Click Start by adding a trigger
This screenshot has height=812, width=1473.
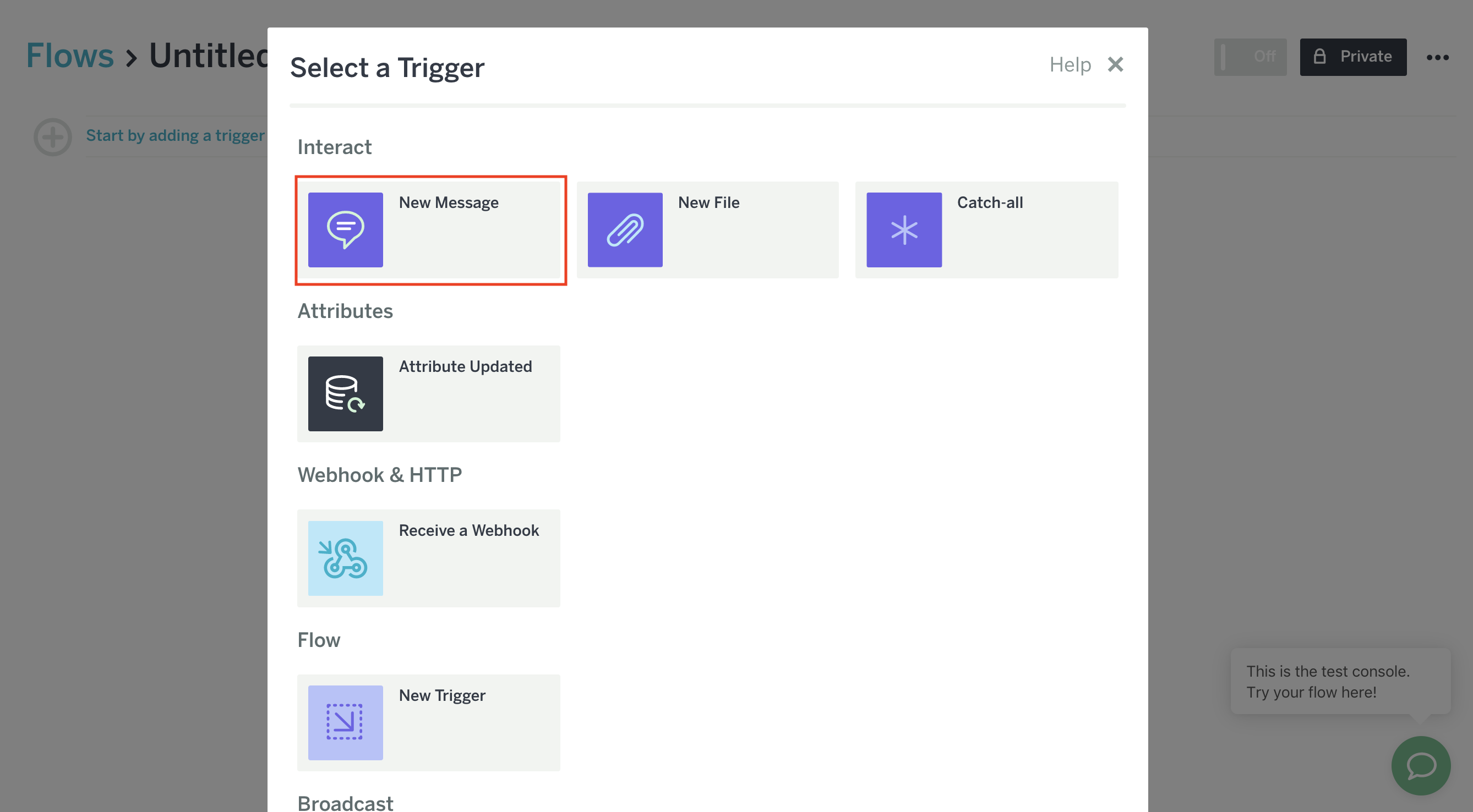[x=175, y=136]
